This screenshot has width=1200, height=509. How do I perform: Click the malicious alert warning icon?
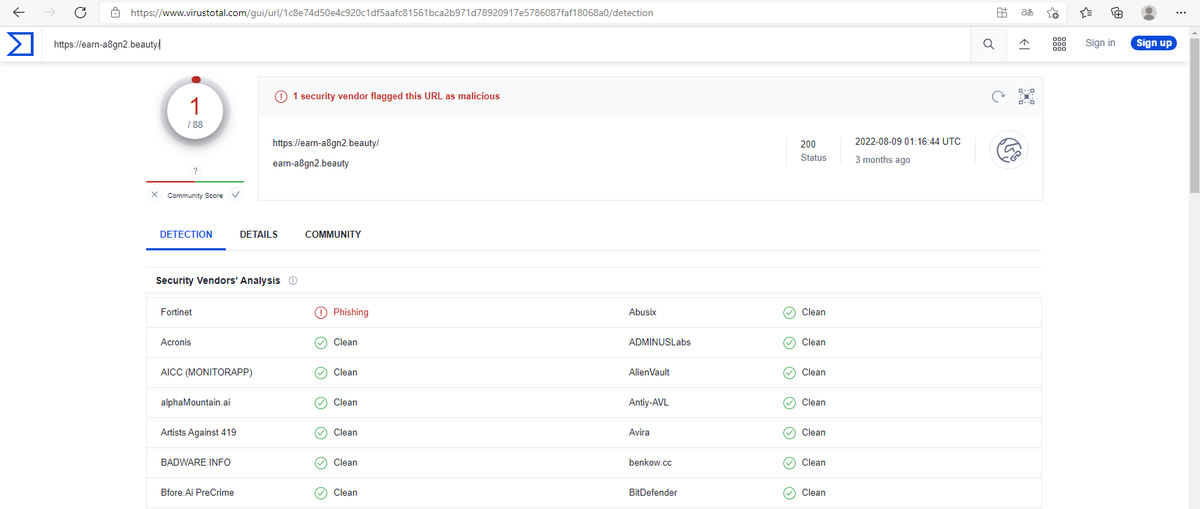pos(281,96)
